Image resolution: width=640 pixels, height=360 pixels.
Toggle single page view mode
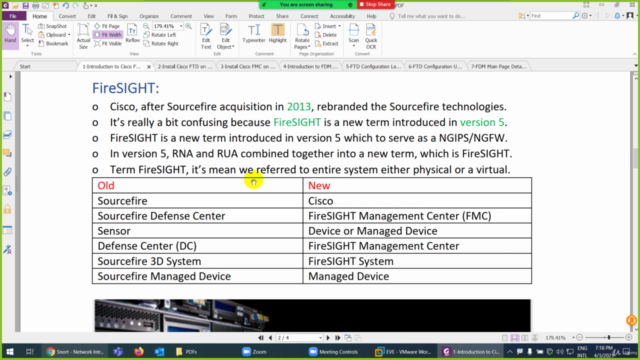tap(505, 338)
